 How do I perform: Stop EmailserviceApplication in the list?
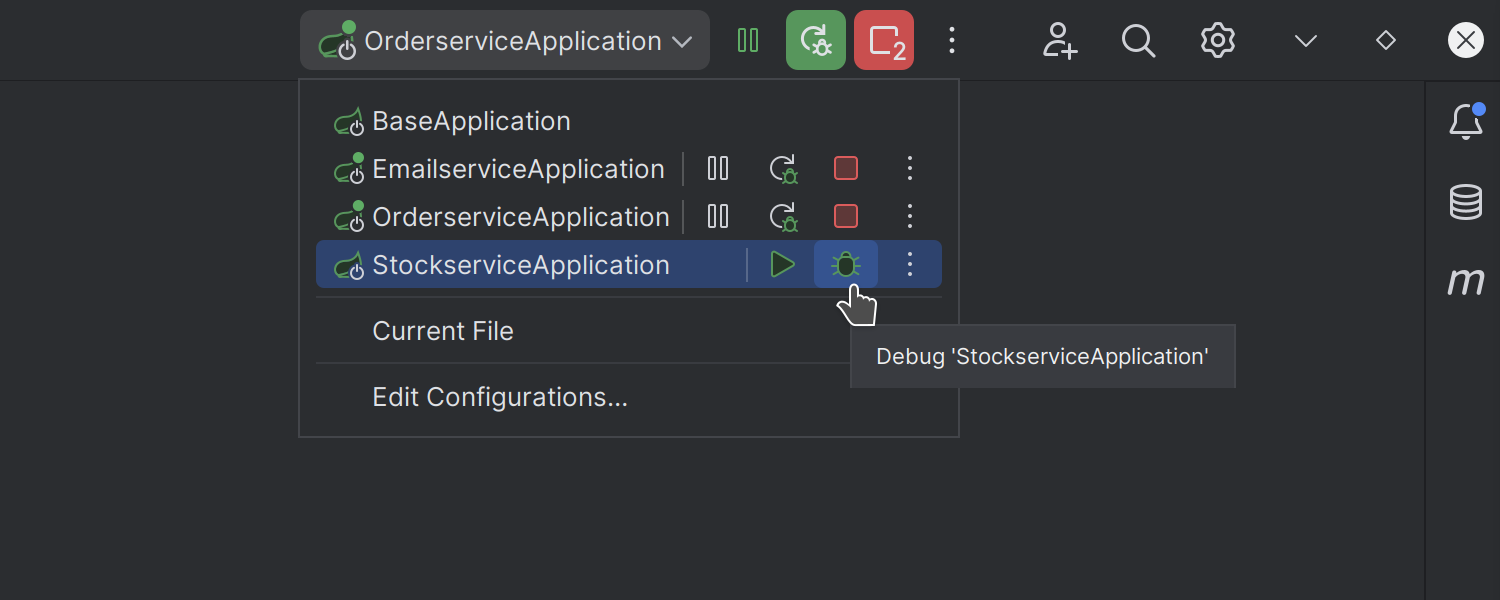846,168
